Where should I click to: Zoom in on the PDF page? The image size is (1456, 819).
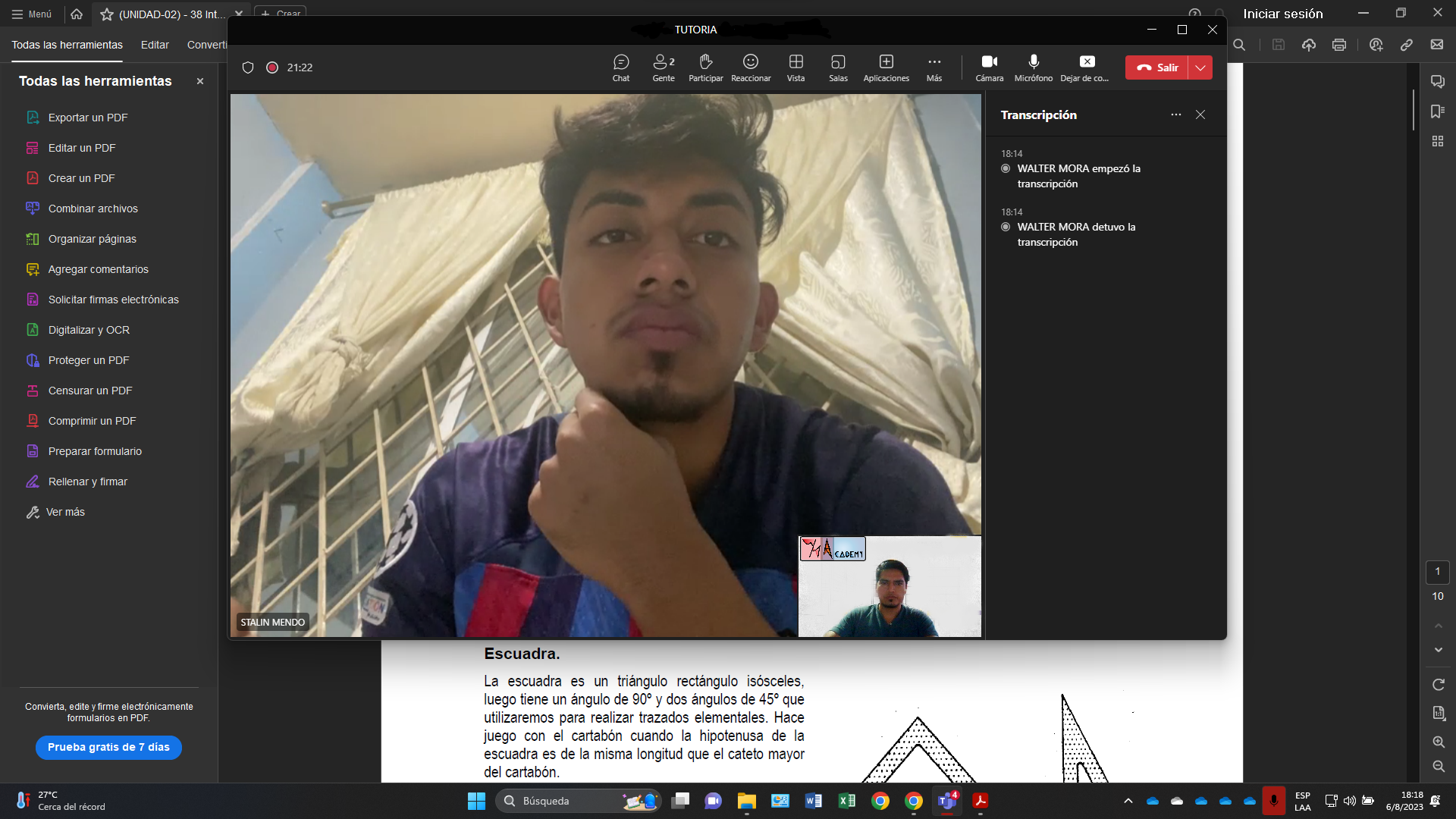pyautogui.click(x=1438, y=742)
